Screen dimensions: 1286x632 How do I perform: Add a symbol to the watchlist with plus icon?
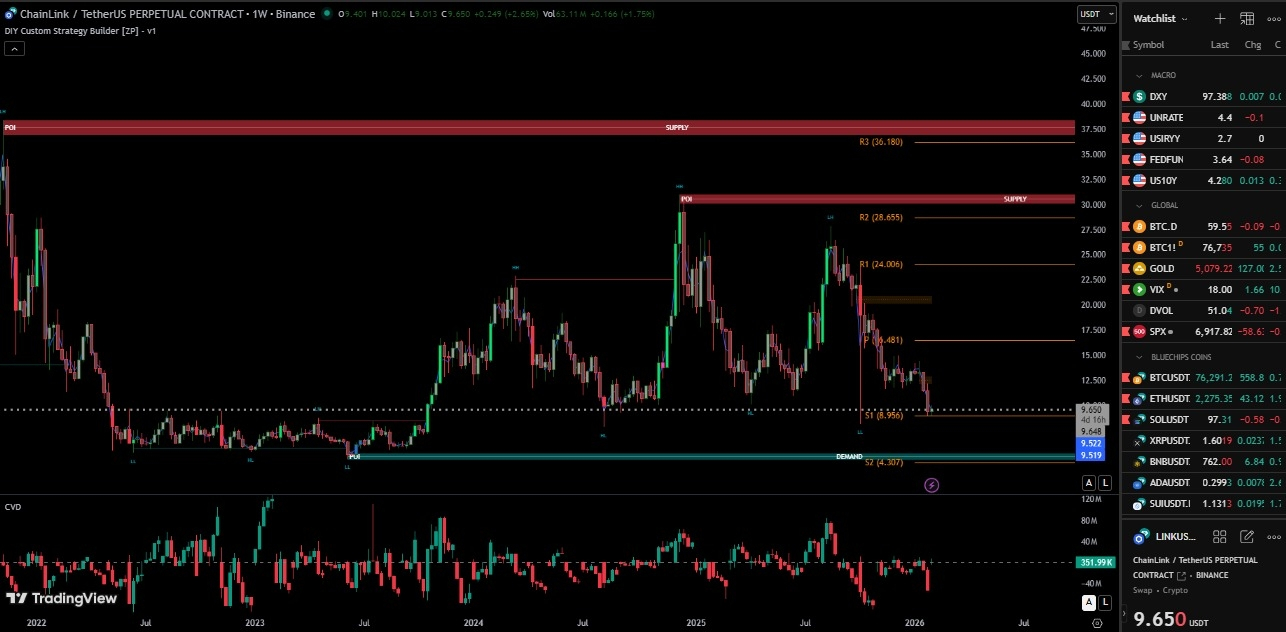point(1219,18)
